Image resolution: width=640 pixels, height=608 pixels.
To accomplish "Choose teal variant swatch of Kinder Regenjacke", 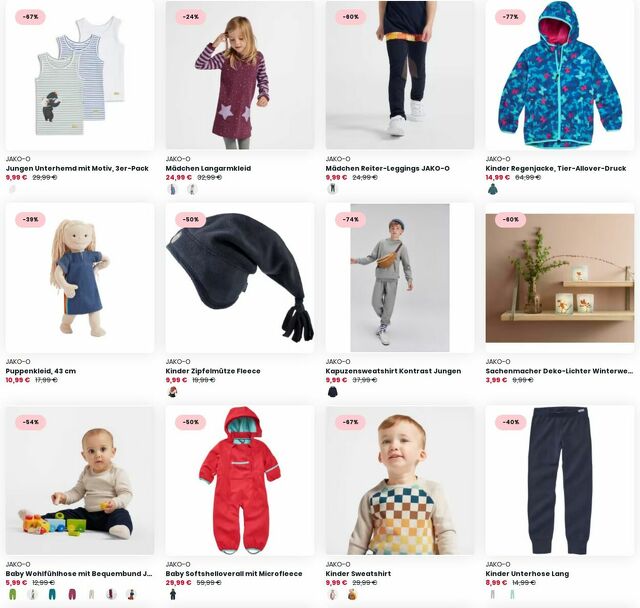I will [x=493, y=189].
